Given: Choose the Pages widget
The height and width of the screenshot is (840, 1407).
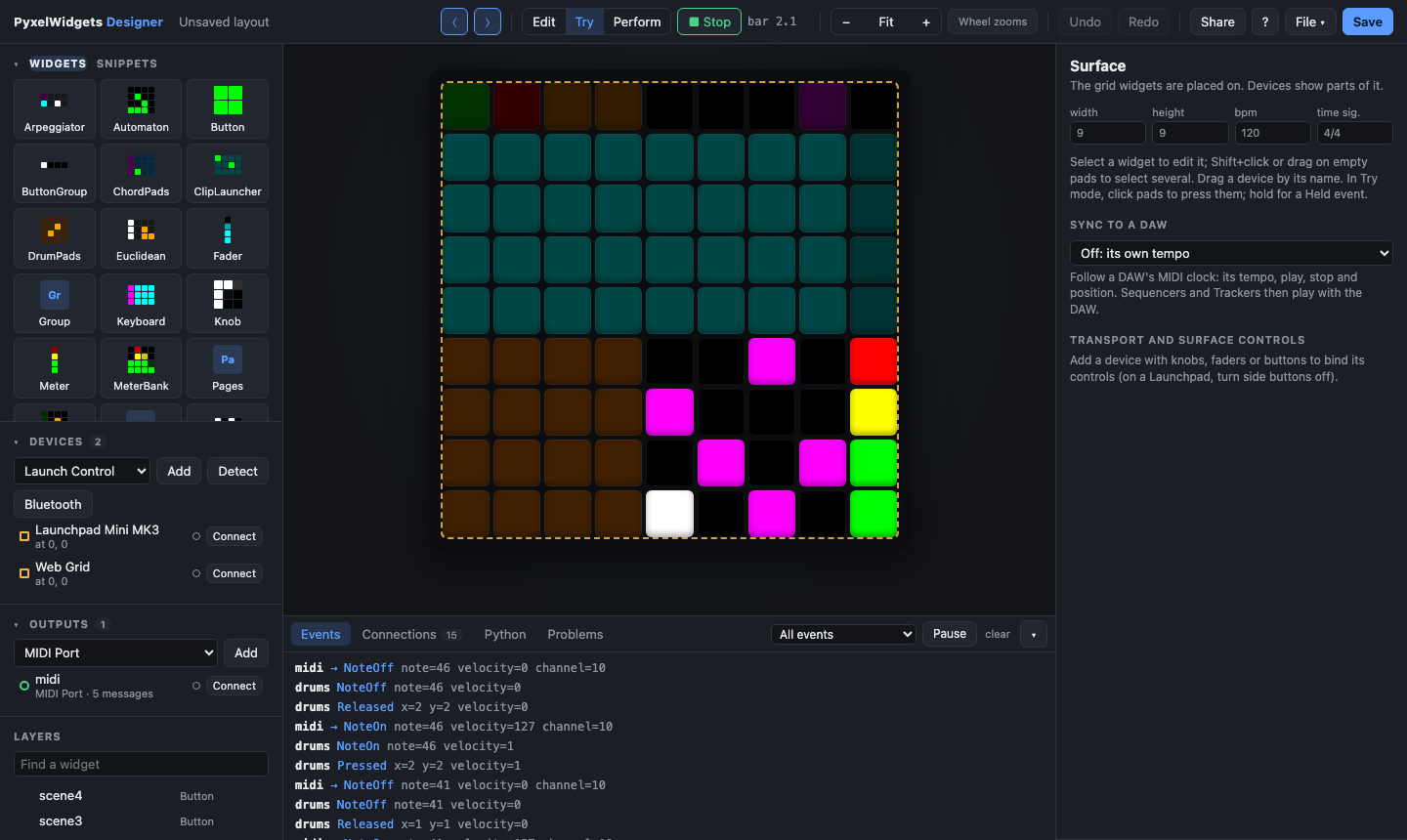Looking at the screenshot, I should [x=228, y=367].
